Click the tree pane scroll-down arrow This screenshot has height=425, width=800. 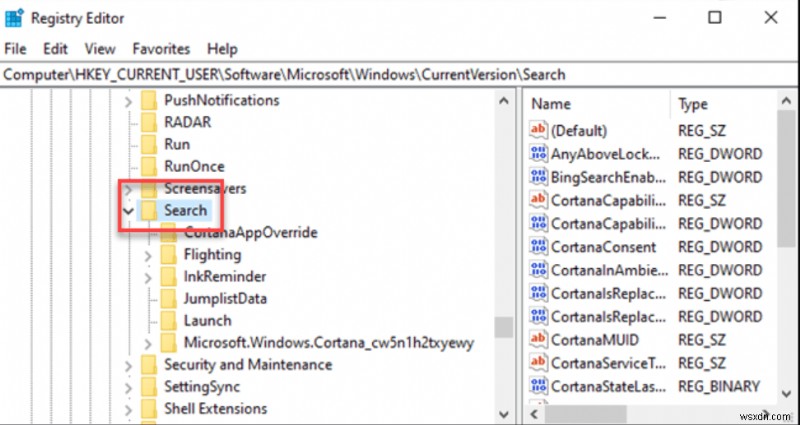point(504,413)
